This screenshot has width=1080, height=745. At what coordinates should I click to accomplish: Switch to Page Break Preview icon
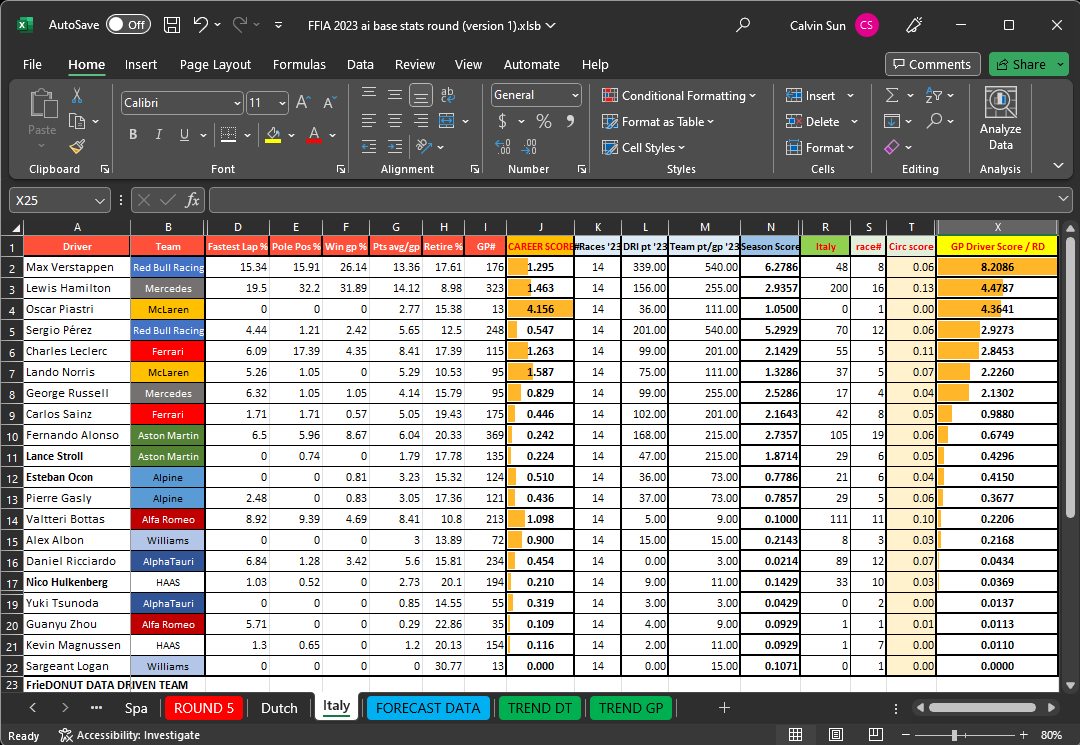pyautogui.click(x=875, y=735)
